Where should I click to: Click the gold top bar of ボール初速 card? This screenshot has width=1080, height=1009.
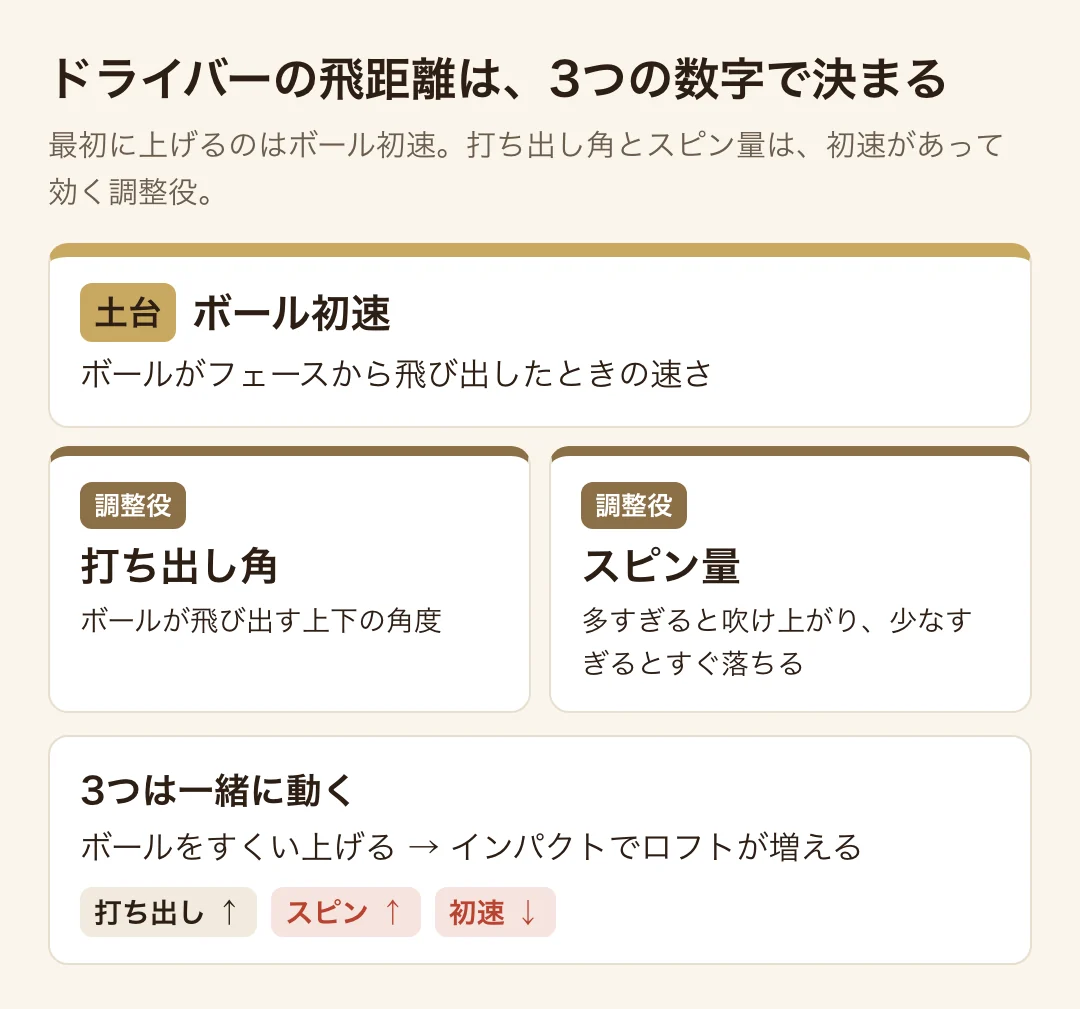540,251
